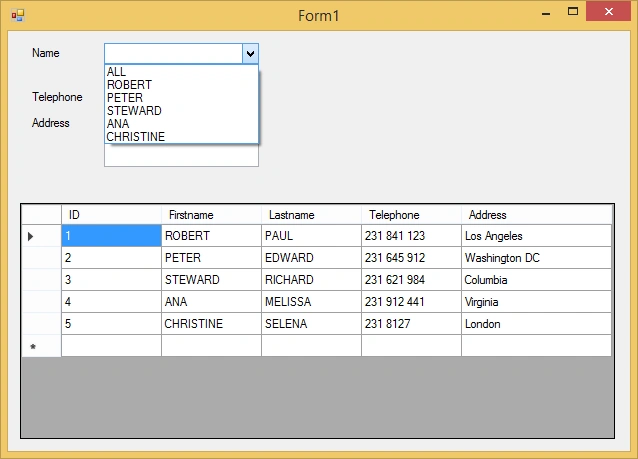
Task: Select CHRISTINE in the dropdown list
Action: point(181,137)
